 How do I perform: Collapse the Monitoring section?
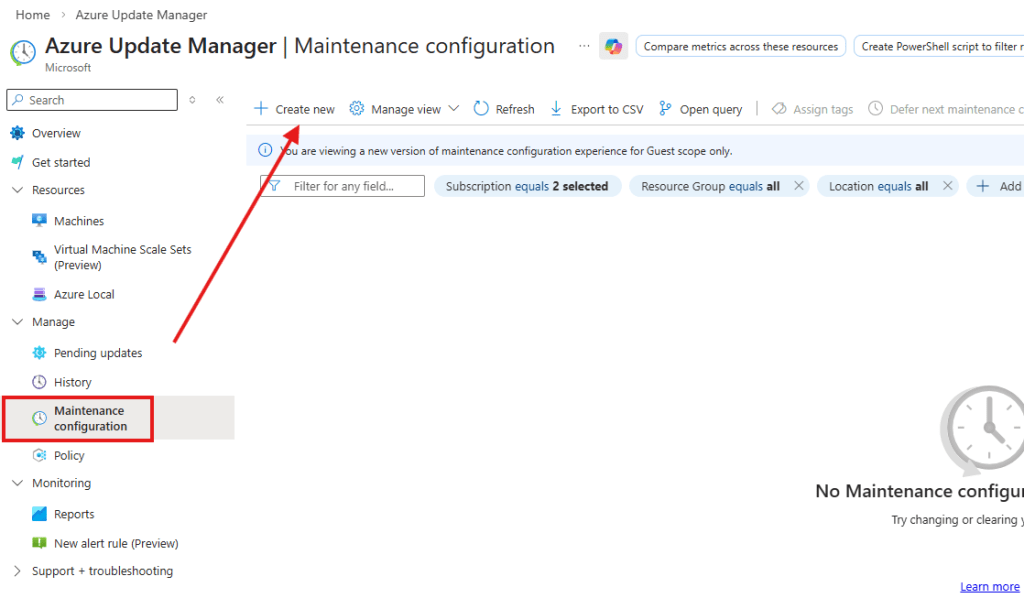pos(17,483)
